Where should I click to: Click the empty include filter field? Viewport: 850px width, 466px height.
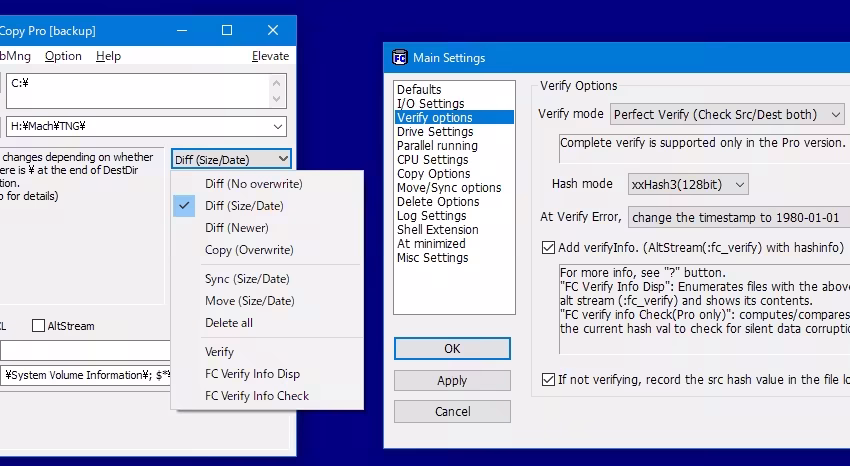86,351
